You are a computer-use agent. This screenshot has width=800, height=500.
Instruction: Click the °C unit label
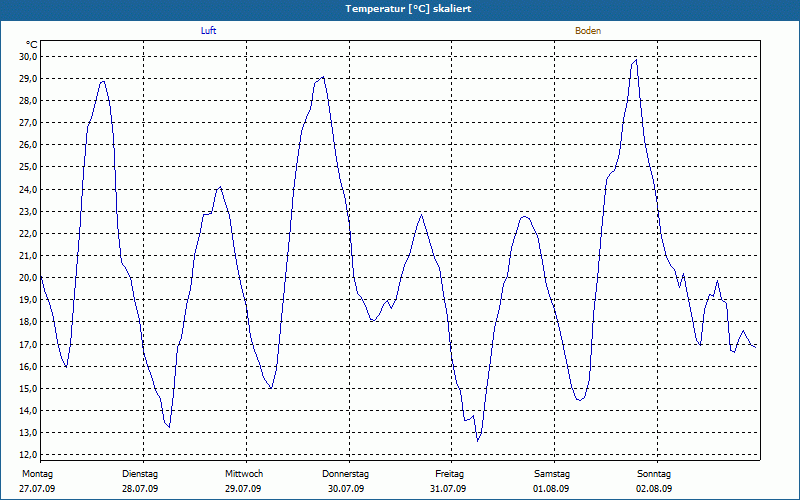(x=32, y=45)
